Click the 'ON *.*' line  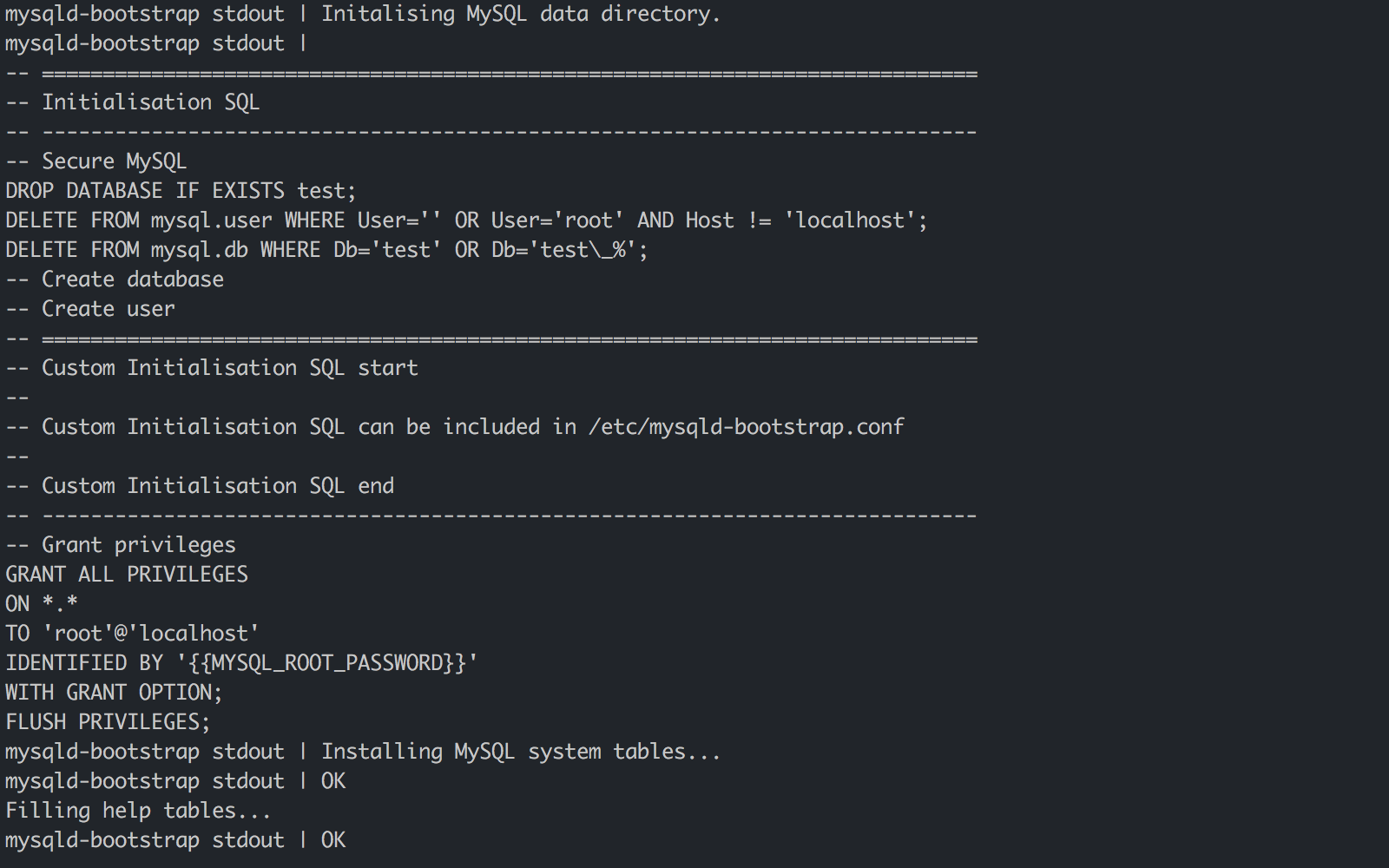click(42, 604)
